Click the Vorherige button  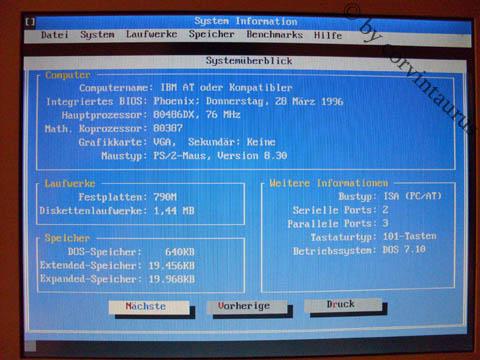click(x=247, y=306)
